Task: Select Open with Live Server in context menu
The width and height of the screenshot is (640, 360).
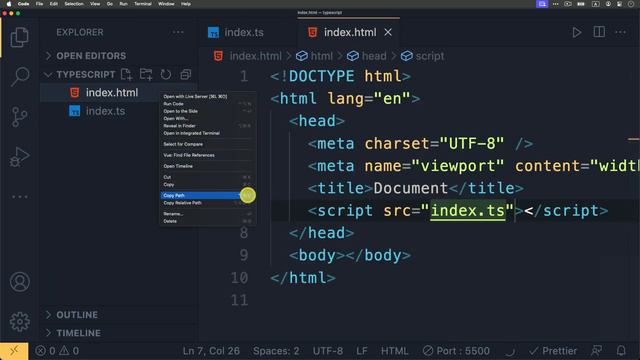Action: click(x=207, y=97)
